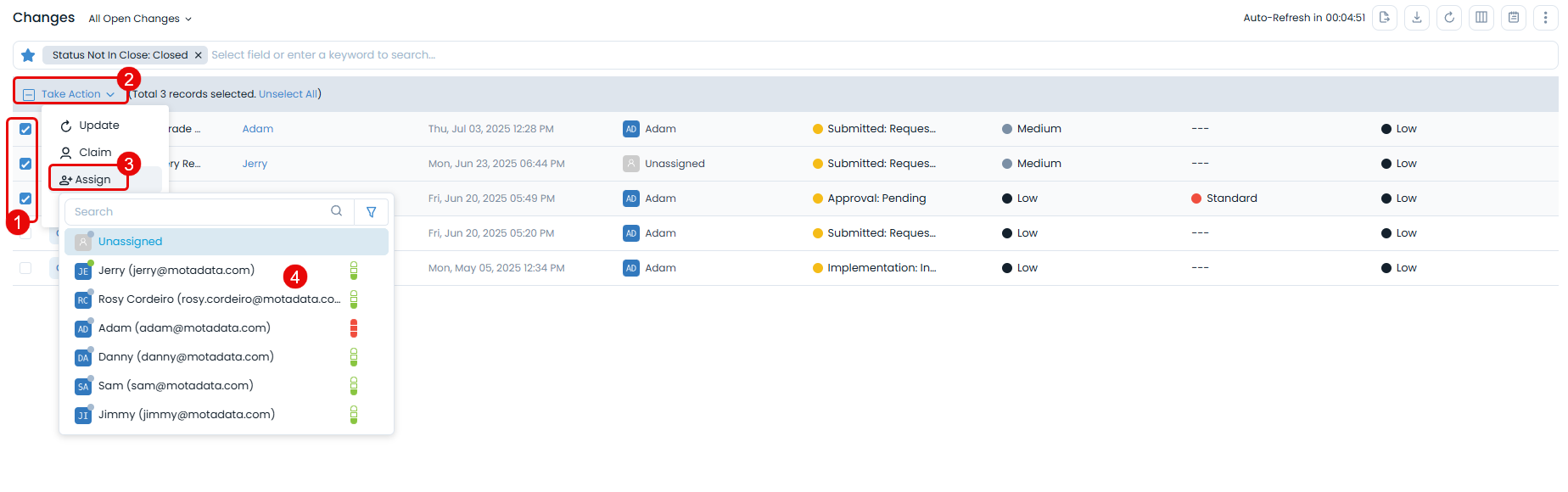Screen dimensions: 1568x492
Task: Click the AD avatar in Jul 03 row
Action: tap(631, 129)
